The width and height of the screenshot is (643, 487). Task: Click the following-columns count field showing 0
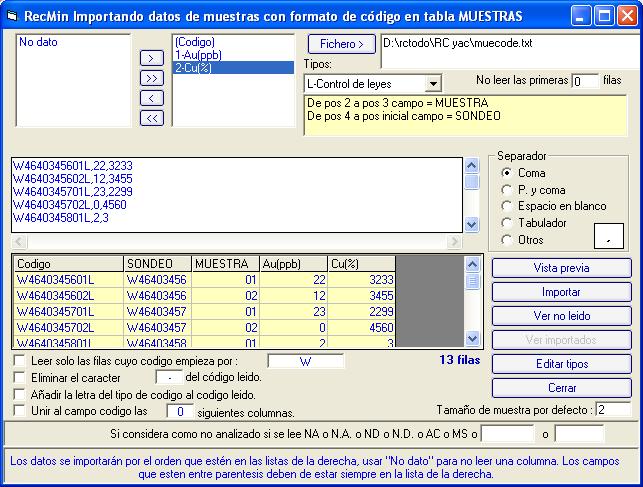coord(180,412)
